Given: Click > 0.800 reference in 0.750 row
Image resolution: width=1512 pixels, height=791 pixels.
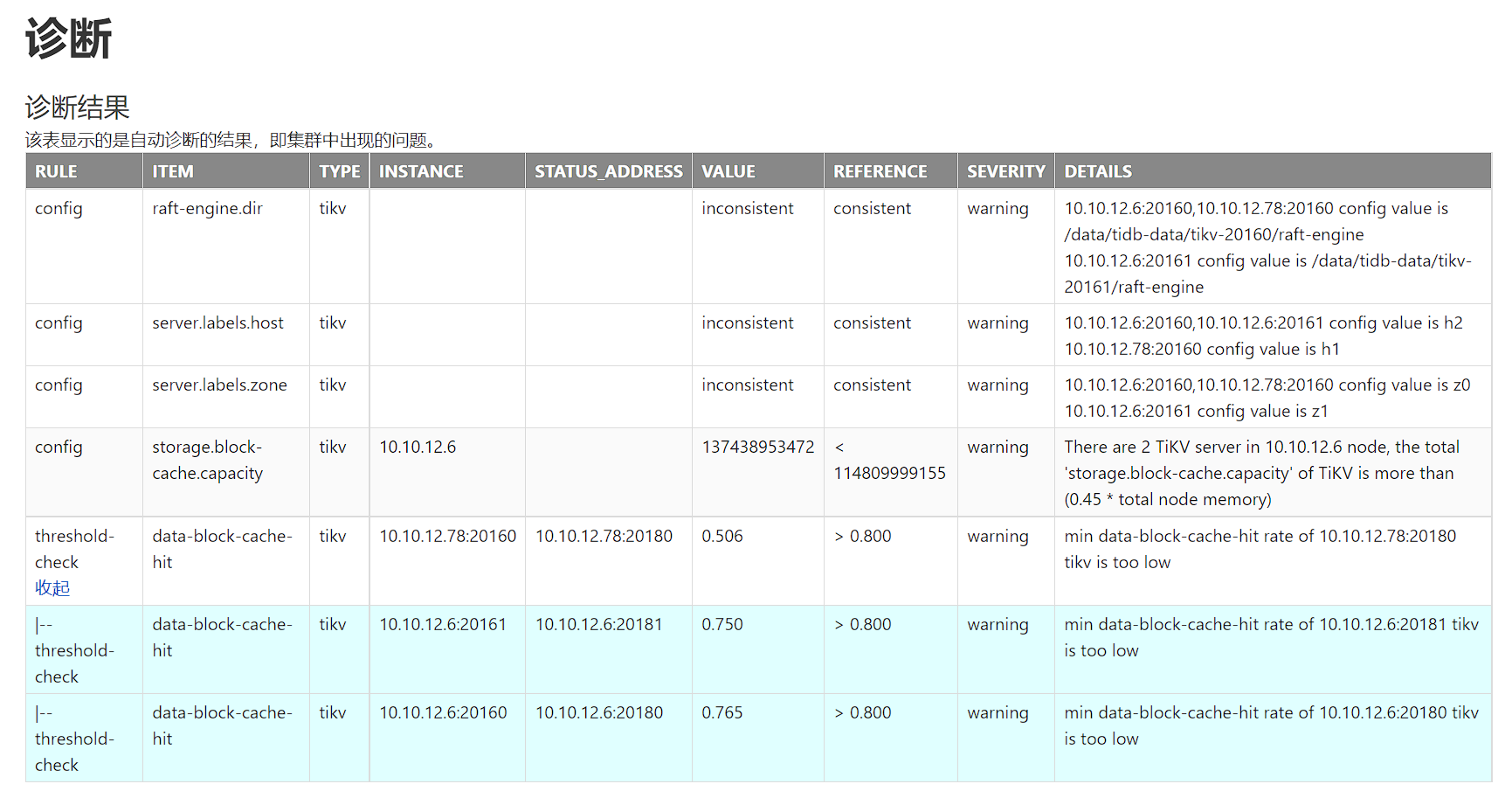Looking at the screenshot, I should (x=862, y=625).
